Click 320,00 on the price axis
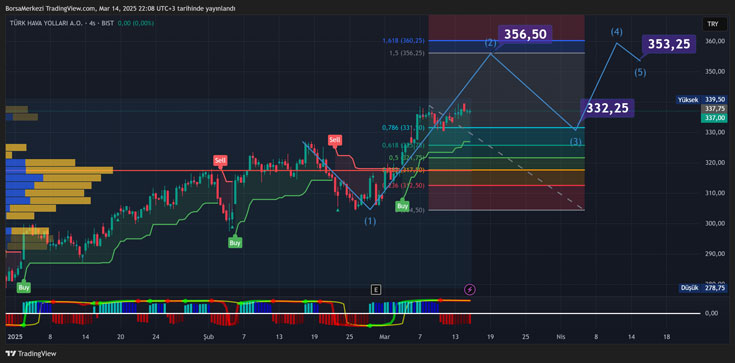This screenshot has width=735, height=363. tap(715, 163)
